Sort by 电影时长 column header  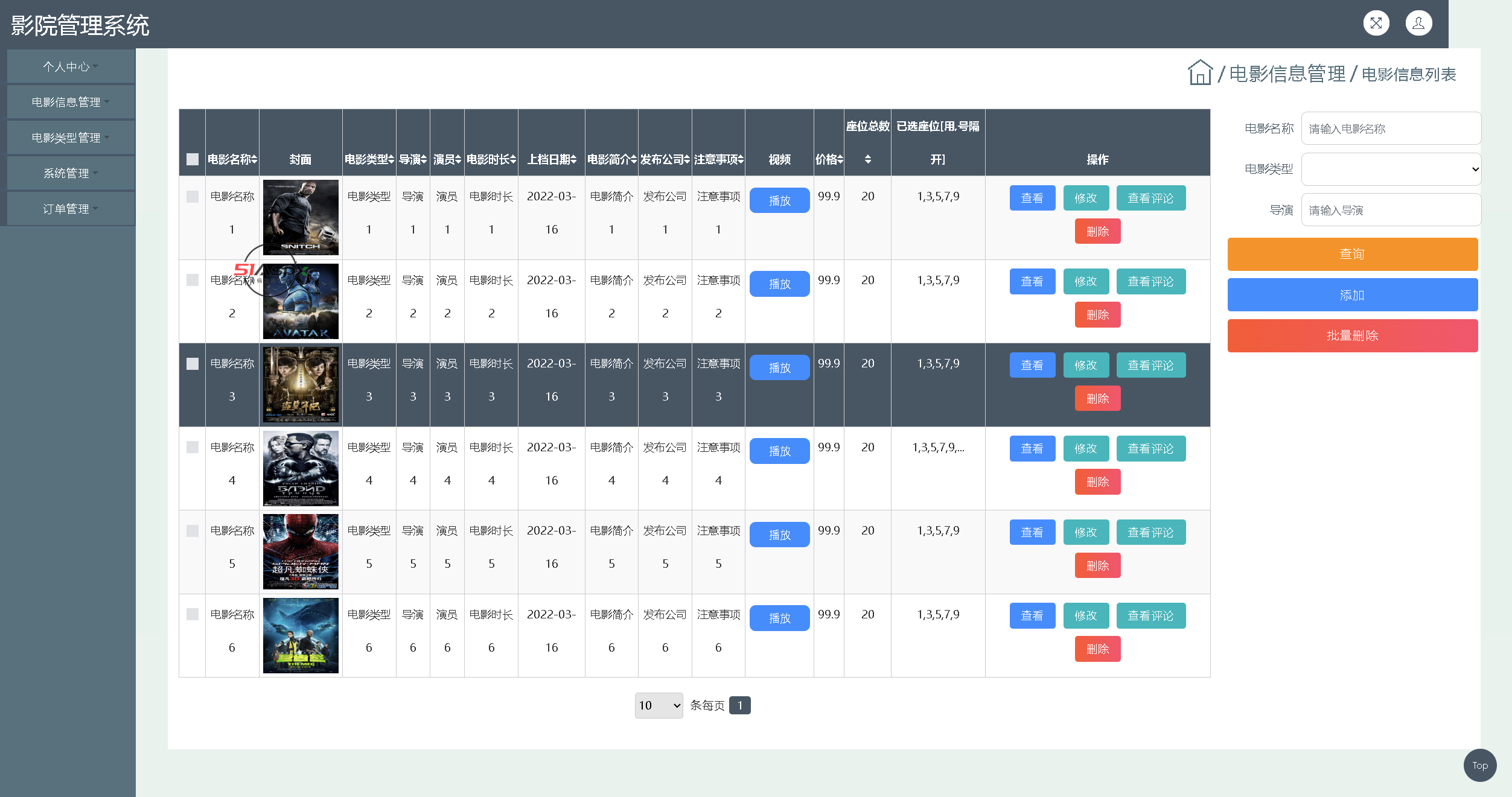(491, 159)
